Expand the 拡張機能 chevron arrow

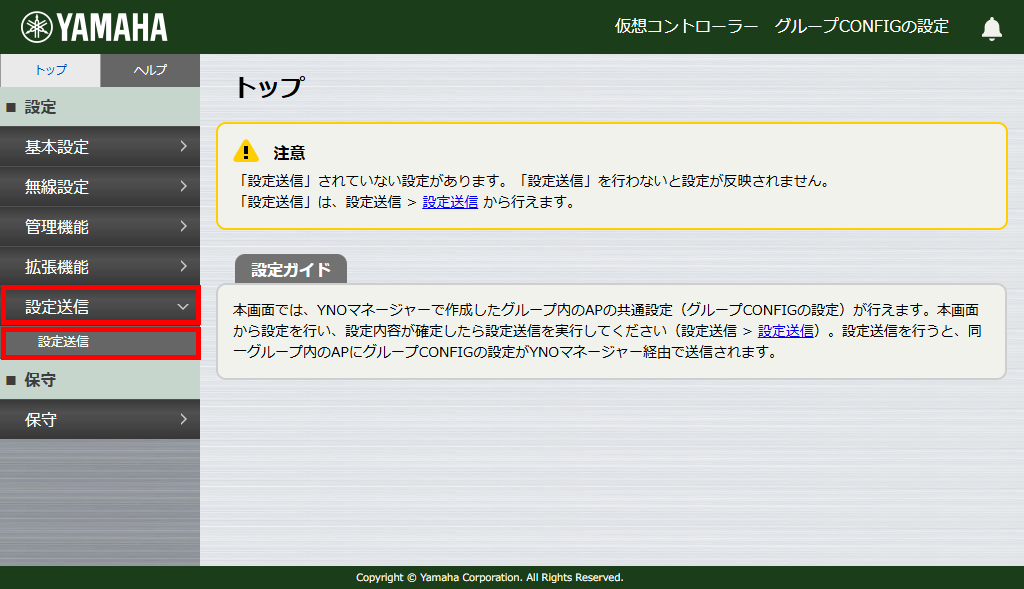point(184,266)
